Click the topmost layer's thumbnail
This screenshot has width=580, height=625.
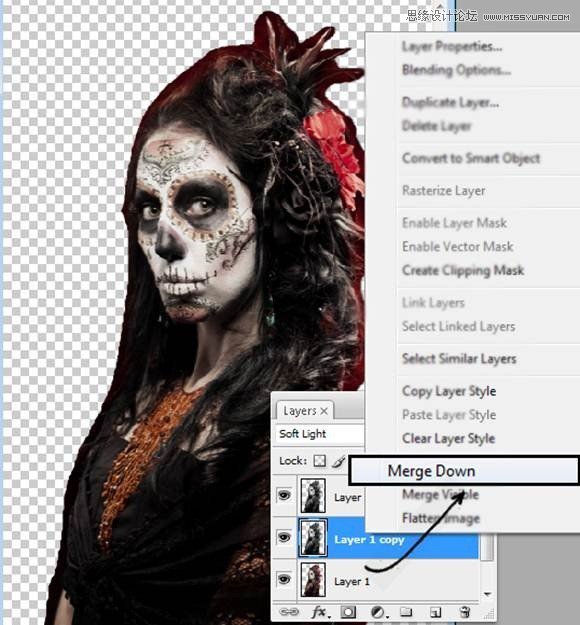tap(313, 495)
